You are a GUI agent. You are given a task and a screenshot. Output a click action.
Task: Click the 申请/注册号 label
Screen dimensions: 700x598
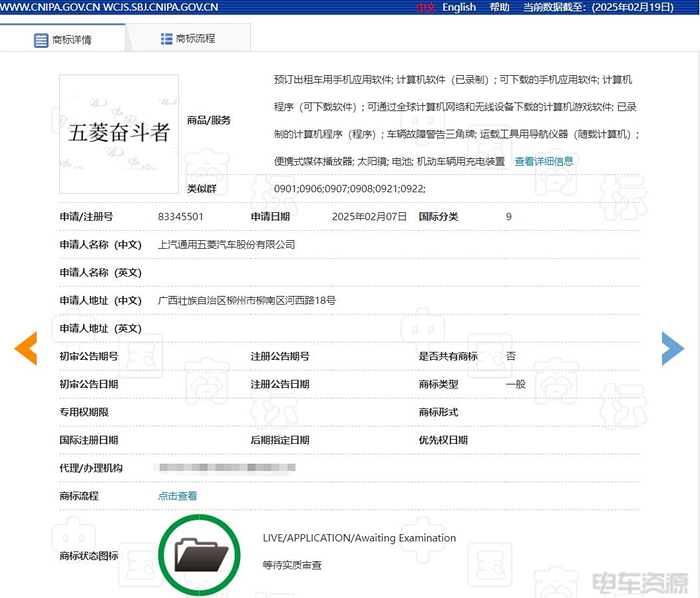pos(86,217)
